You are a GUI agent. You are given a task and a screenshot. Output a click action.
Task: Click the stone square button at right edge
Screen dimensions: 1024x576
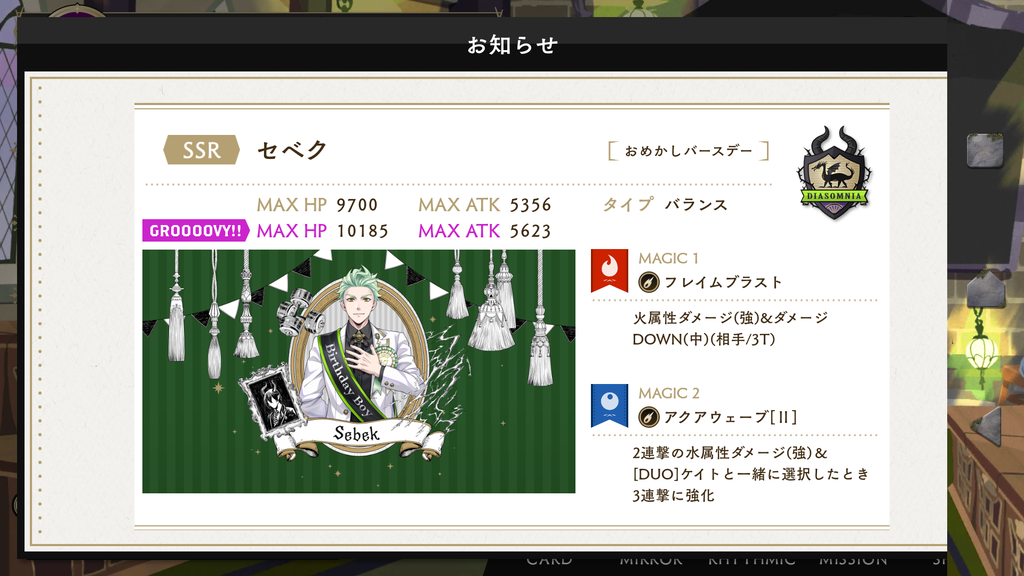point(985,150)
